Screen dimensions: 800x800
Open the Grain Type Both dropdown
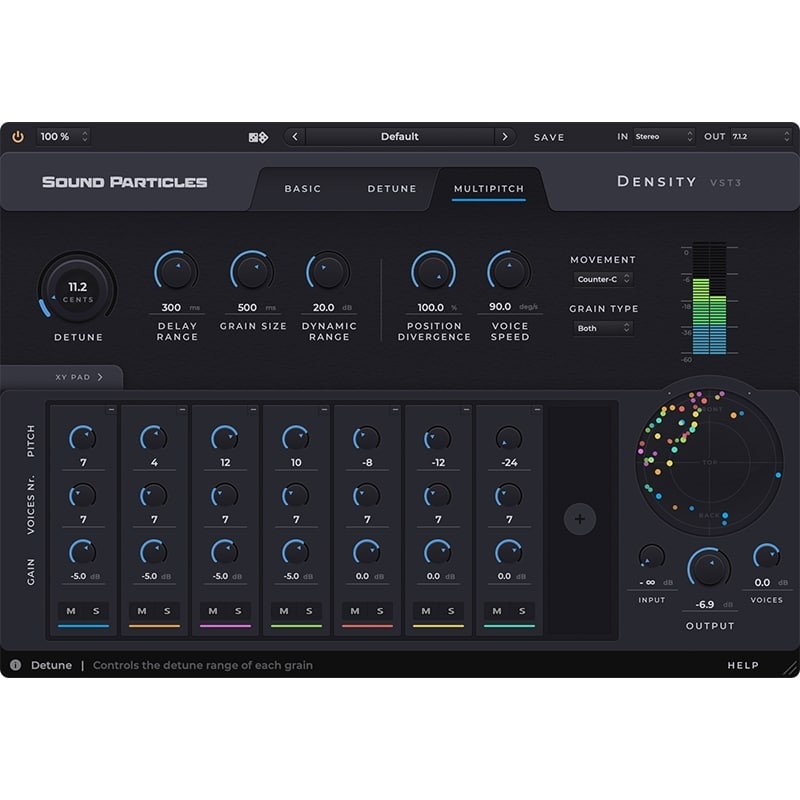603,328
